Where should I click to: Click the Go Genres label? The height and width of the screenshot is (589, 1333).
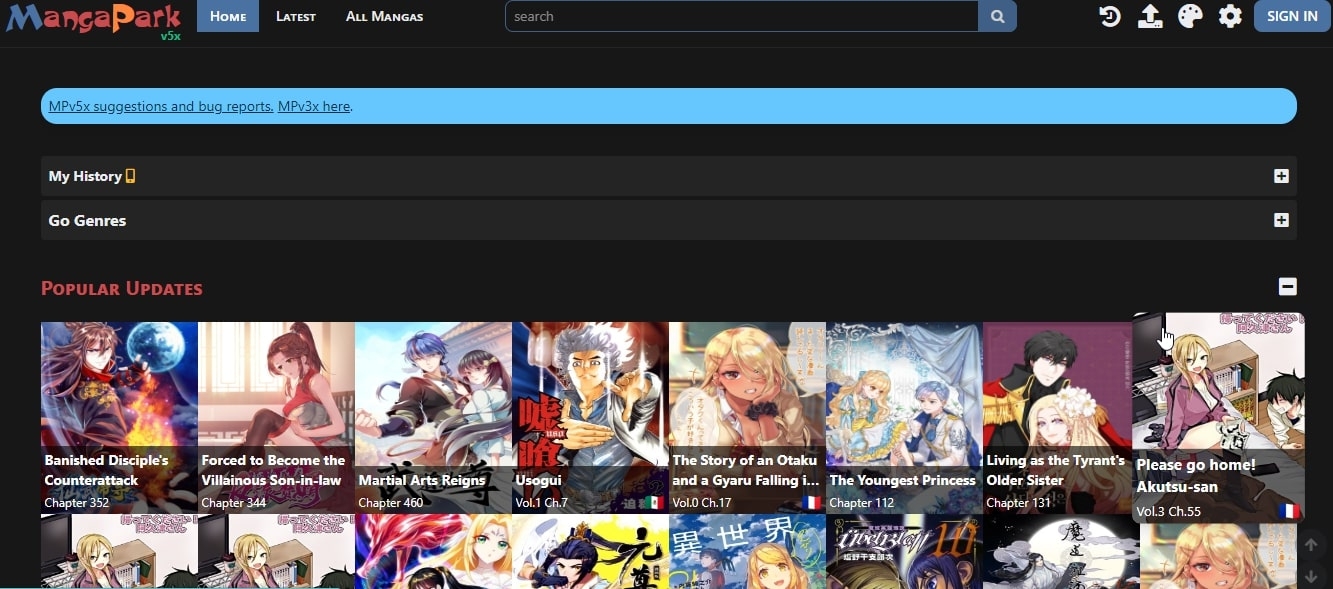[x=87, y=220]
